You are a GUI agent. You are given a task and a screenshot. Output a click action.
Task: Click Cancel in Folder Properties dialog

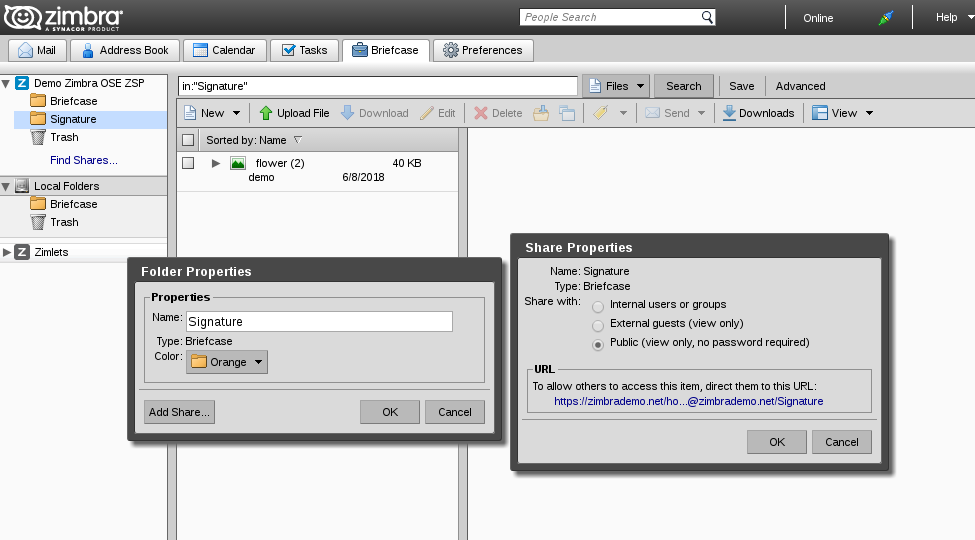click(x=455, y=412)
